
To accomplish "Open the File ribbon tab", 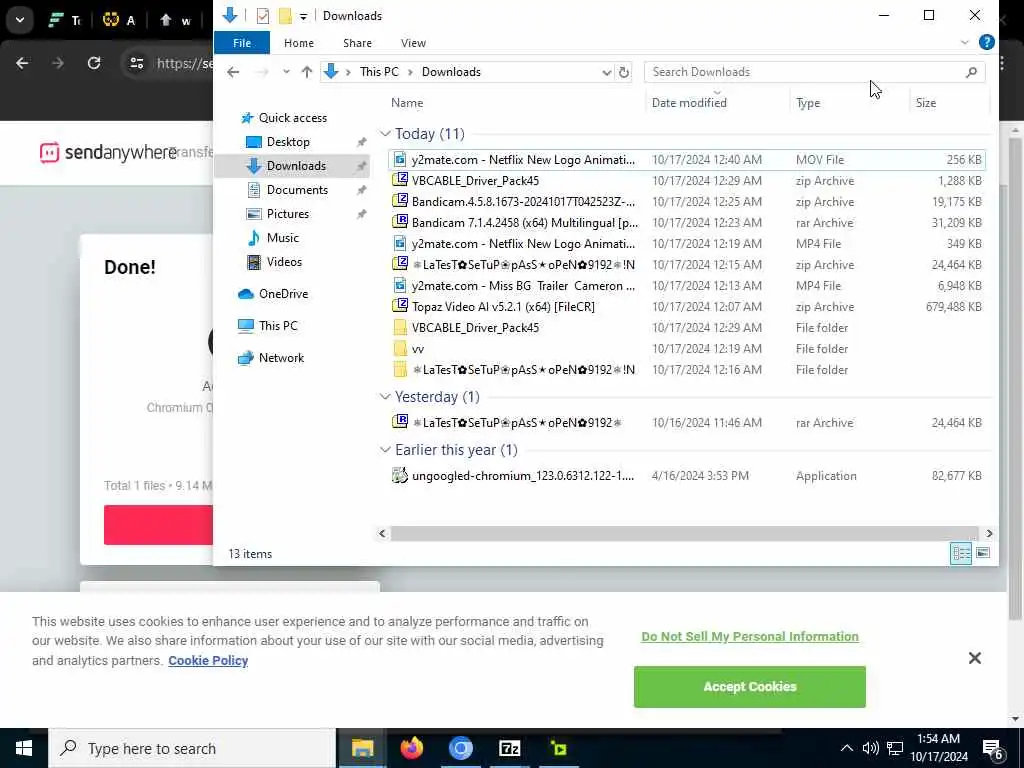I will point(242,43).
